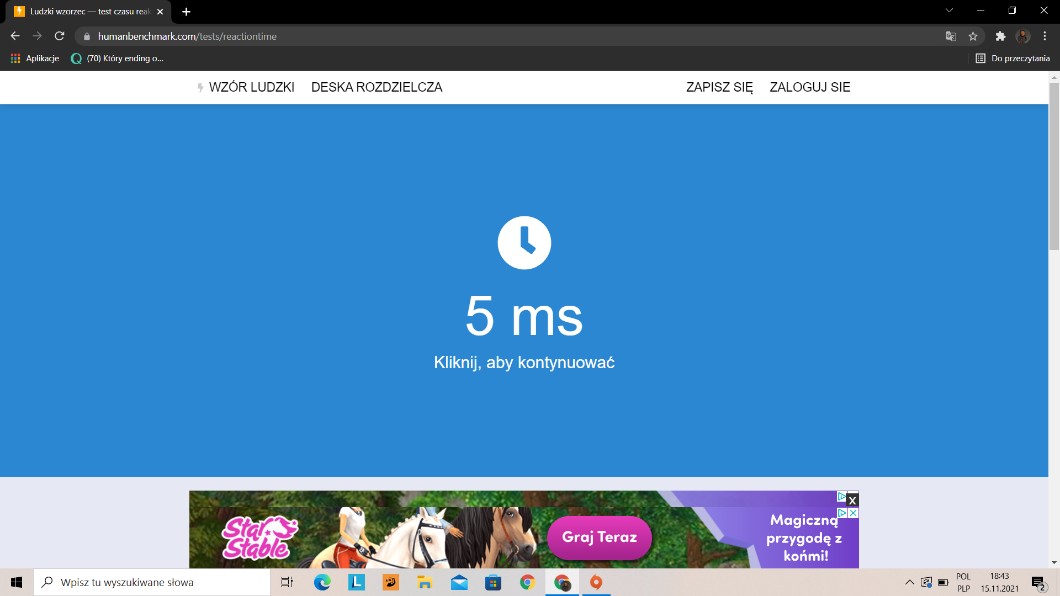Reload the page with the refresh icon

coord(59,36)
